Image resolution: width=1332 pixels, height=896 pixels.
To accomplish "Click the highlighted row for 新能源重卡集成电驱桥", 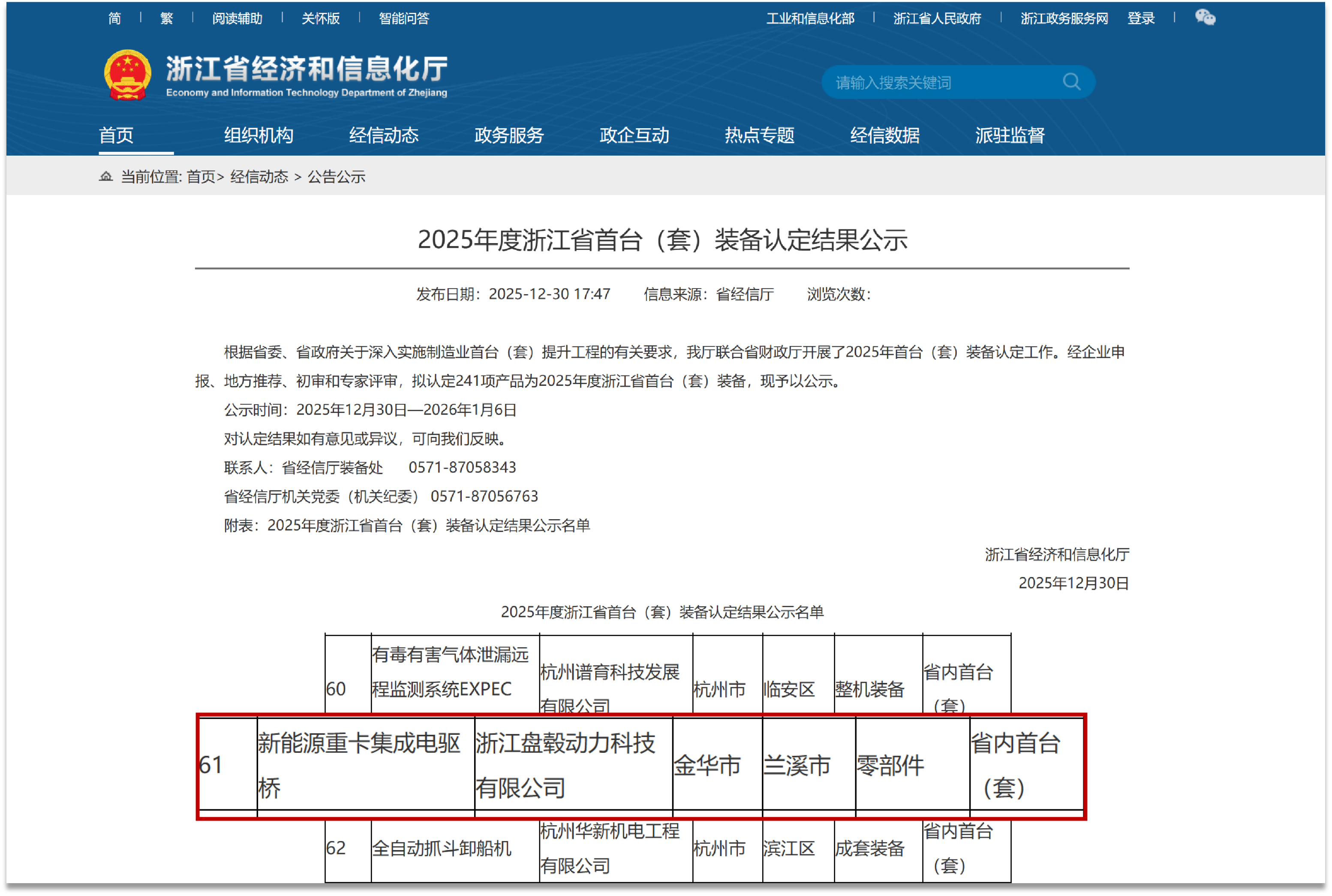I will pos(640,766).
